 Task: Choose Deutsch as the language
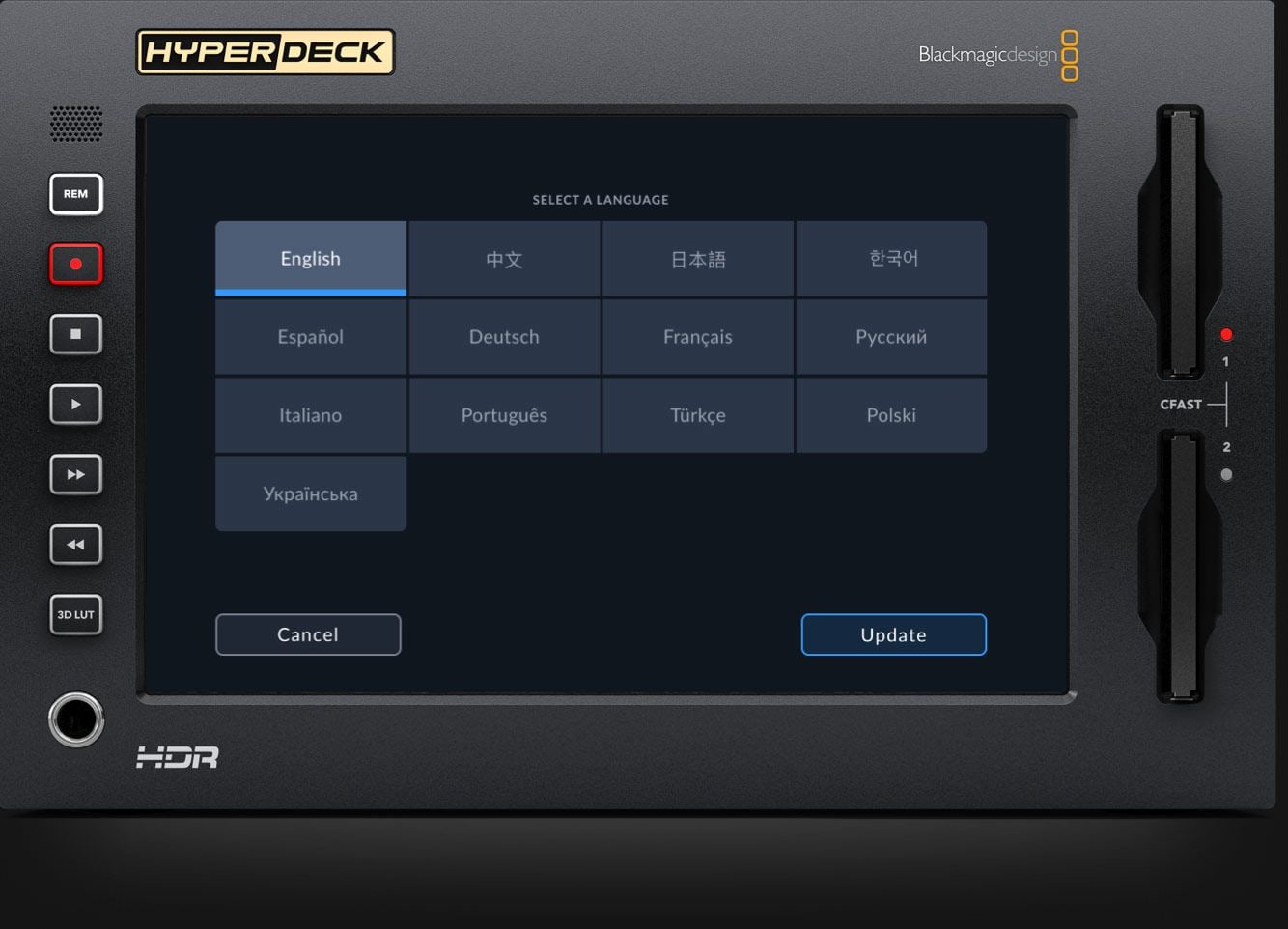pyautogui.click(x=504, y=337)
